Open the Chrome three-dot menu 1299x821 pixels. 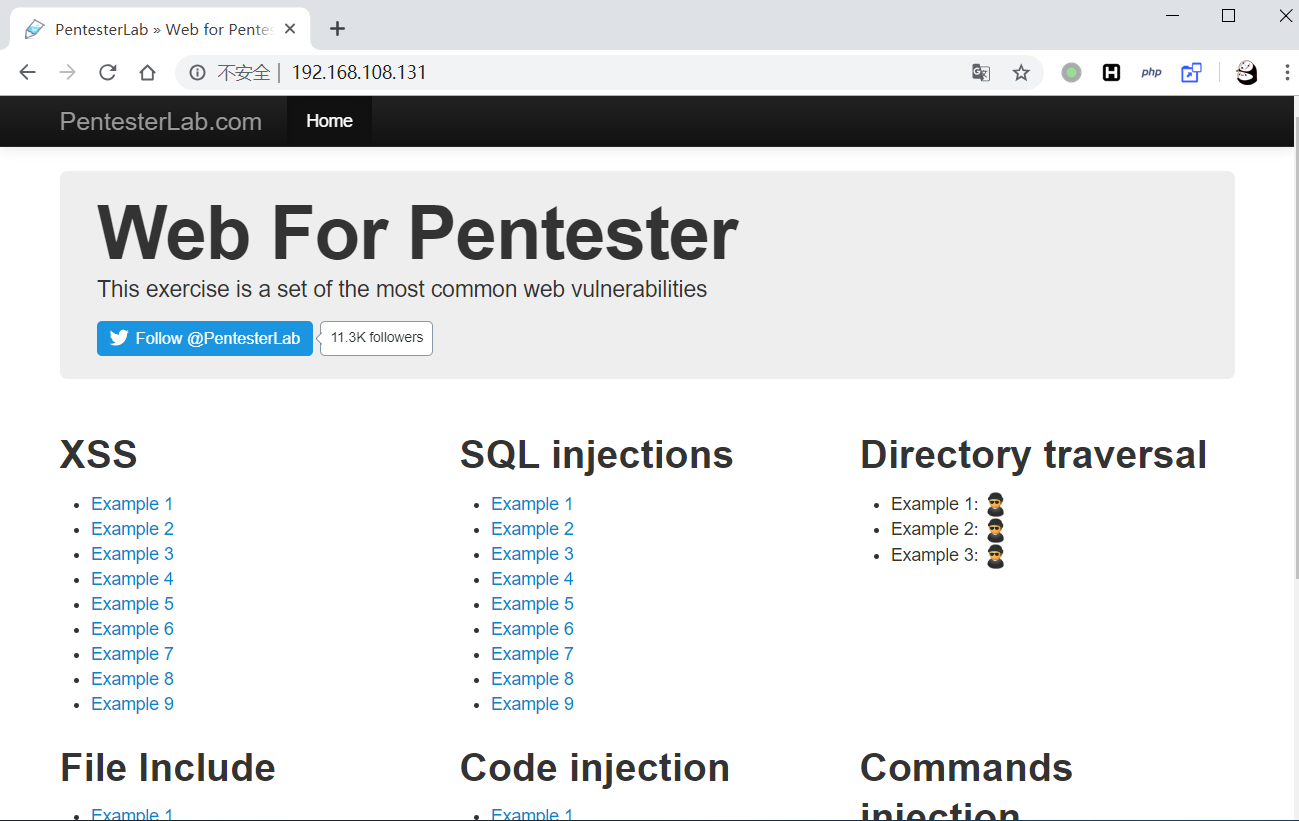click(1286, 72)
